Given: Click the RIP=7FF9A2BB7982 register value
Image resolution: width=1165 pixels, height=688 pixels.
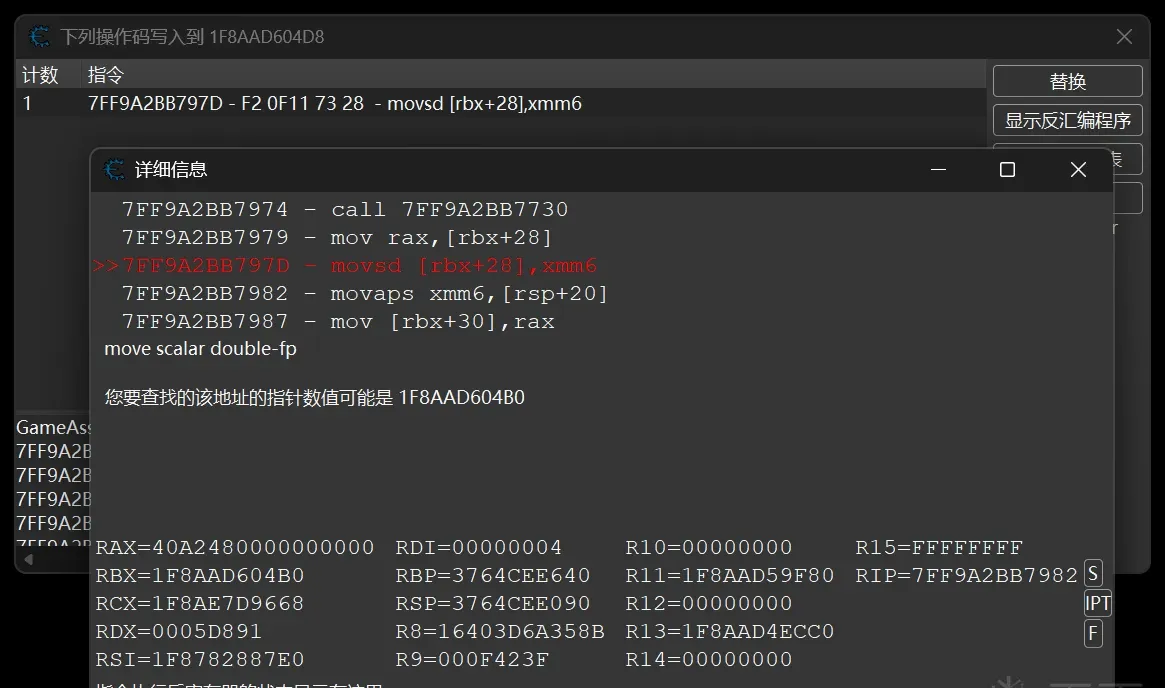Looking at the screenshot, I should coord(967,576).
